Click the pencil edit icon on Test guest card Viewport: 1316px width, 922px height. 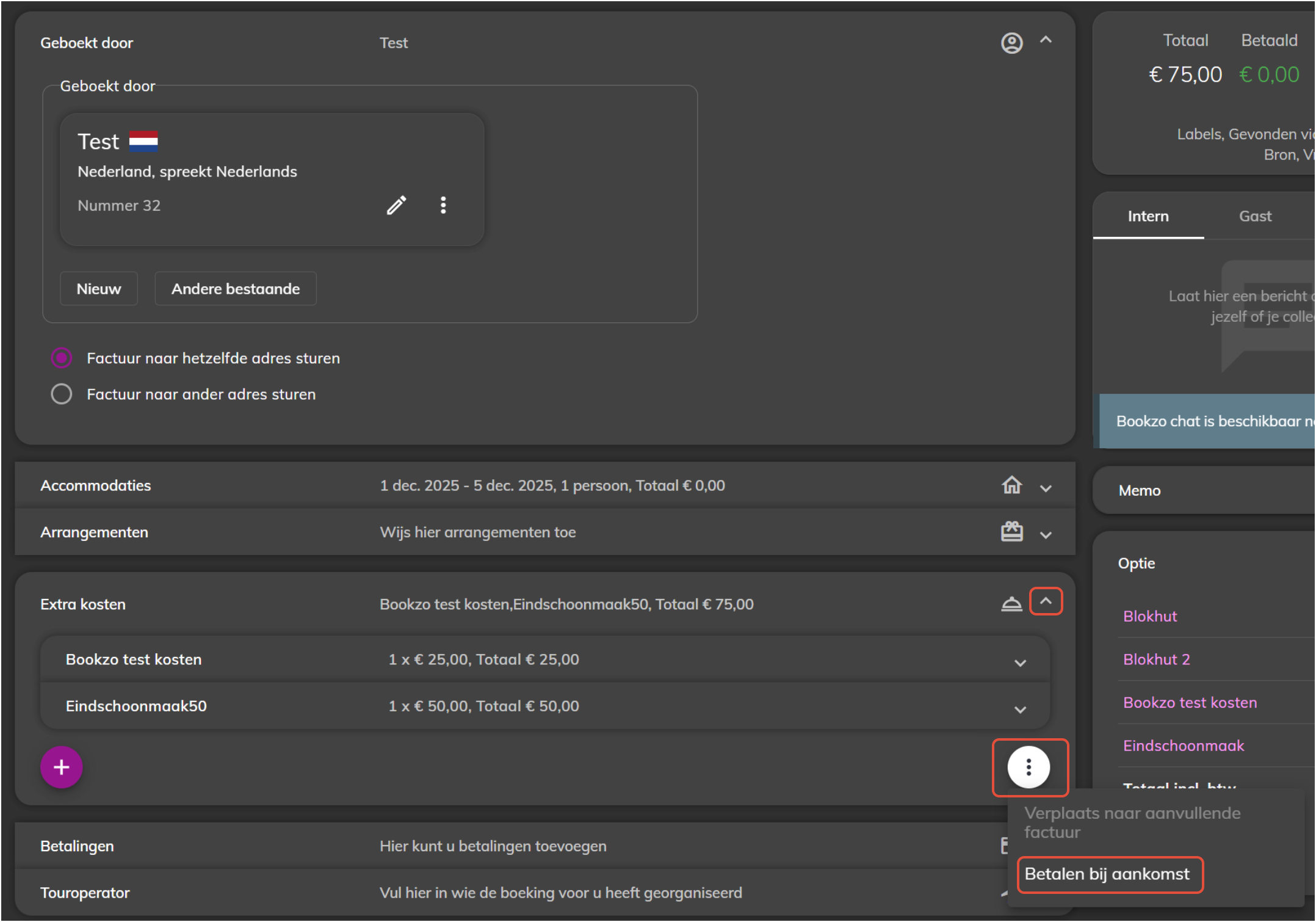[x=396, y=205]
